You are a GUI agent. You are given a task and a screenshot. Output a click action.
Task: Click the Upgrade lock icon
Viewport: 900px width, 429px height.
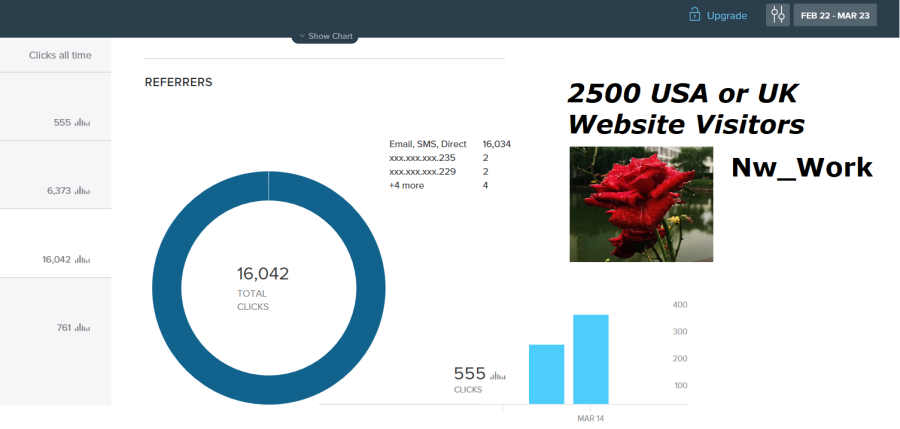click(695, 15)
